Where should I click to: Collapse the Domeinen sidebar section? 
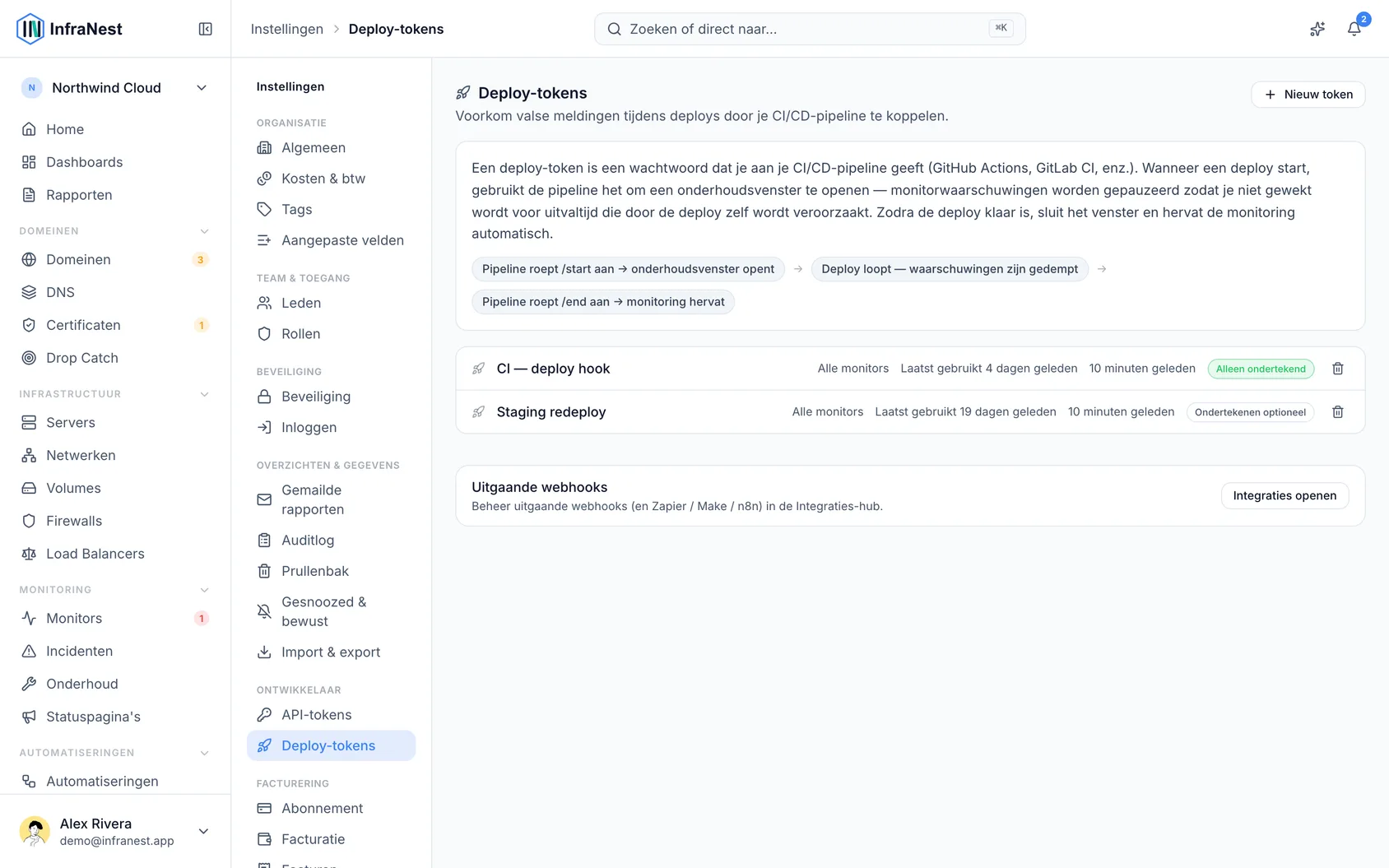204,231
